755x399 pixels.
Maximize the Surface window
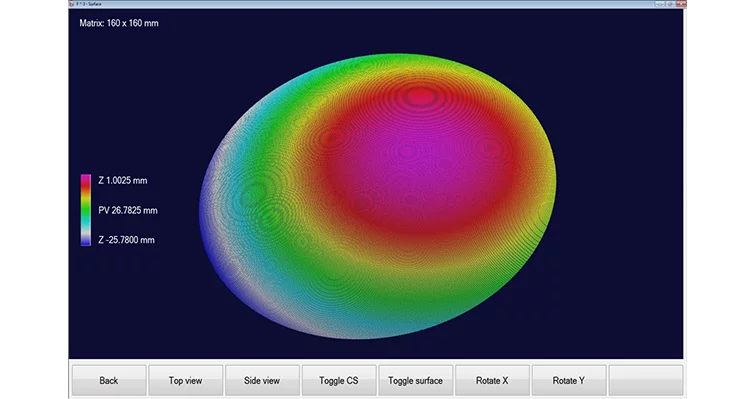[670, 4]
